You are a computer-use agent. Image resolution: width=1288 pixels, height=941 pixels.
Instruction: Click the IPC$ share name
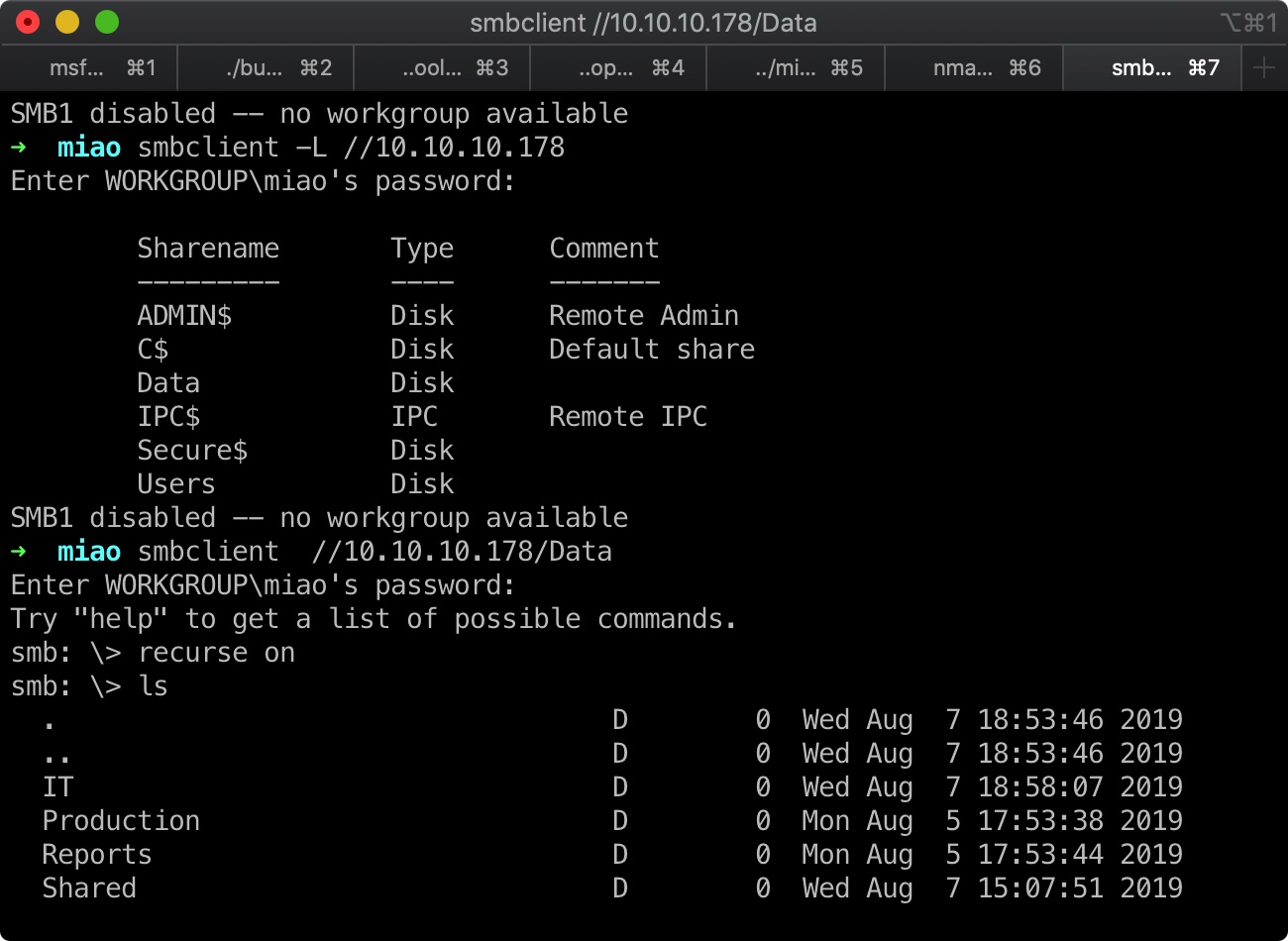click(x=168, y=417)
